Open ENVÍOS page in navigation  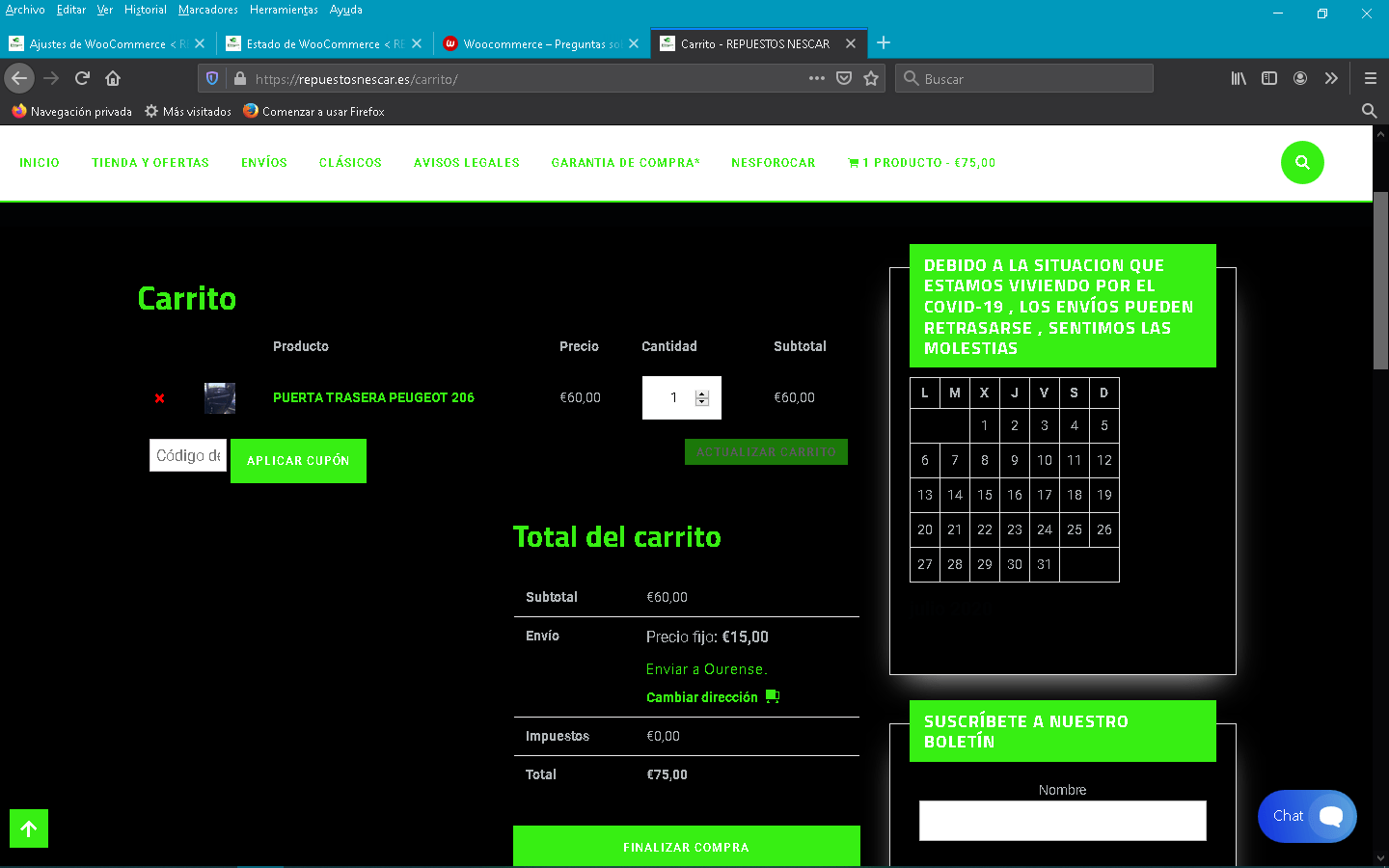coord(264,163)
